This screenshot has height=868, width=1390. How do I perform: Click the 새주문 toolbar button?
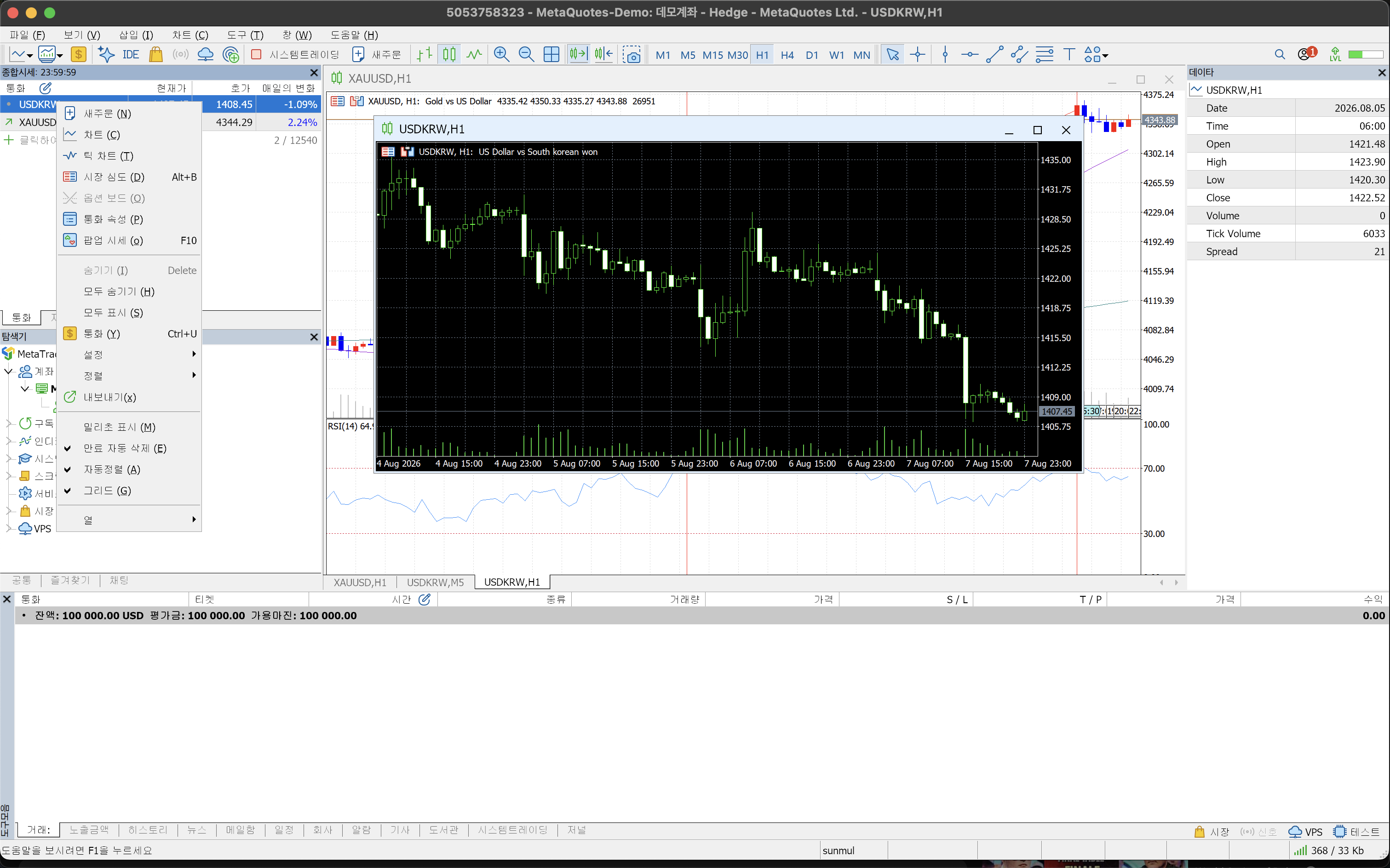point(377,55)
